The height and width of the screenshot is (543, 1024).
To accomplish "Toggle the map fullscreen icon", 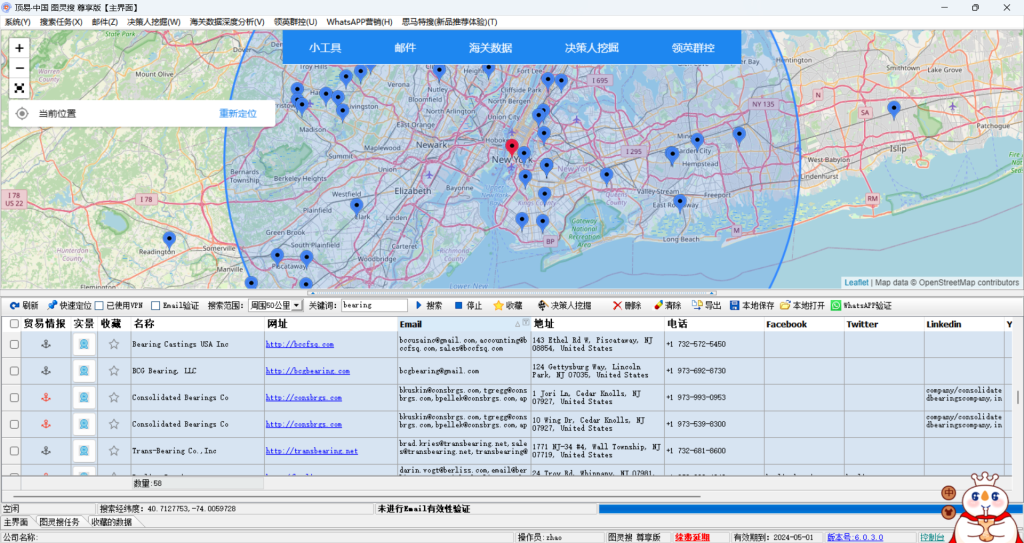I will pos(19,88).
